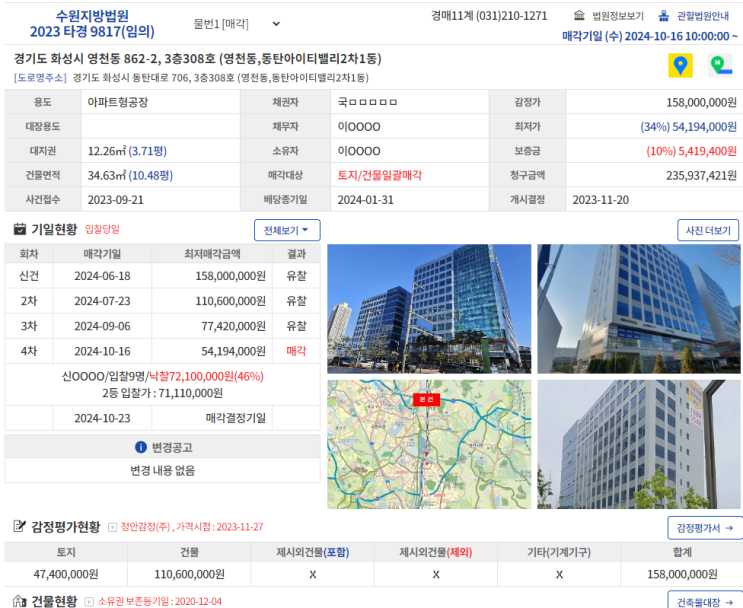This screenshot has width=743, height=608.
Task: Click 매각결정기일 date 2024-10-23
Action: point(102,418)
